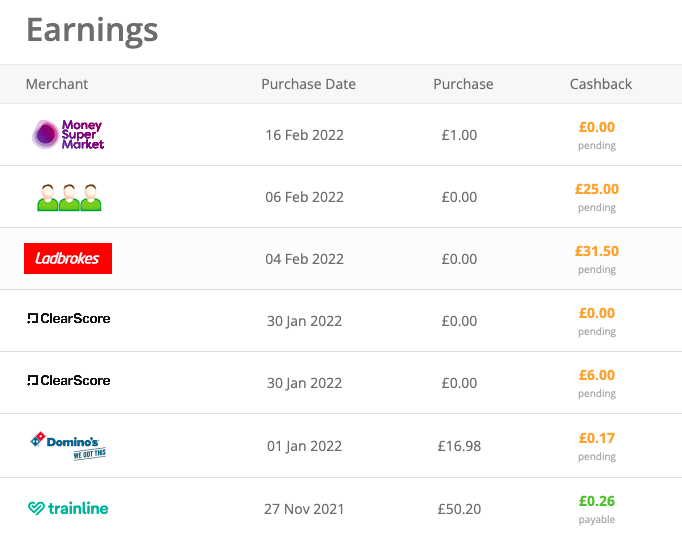Select the Domino's merchant logo
This screenshot has height=538, width=682.
[x=68, y=444]
